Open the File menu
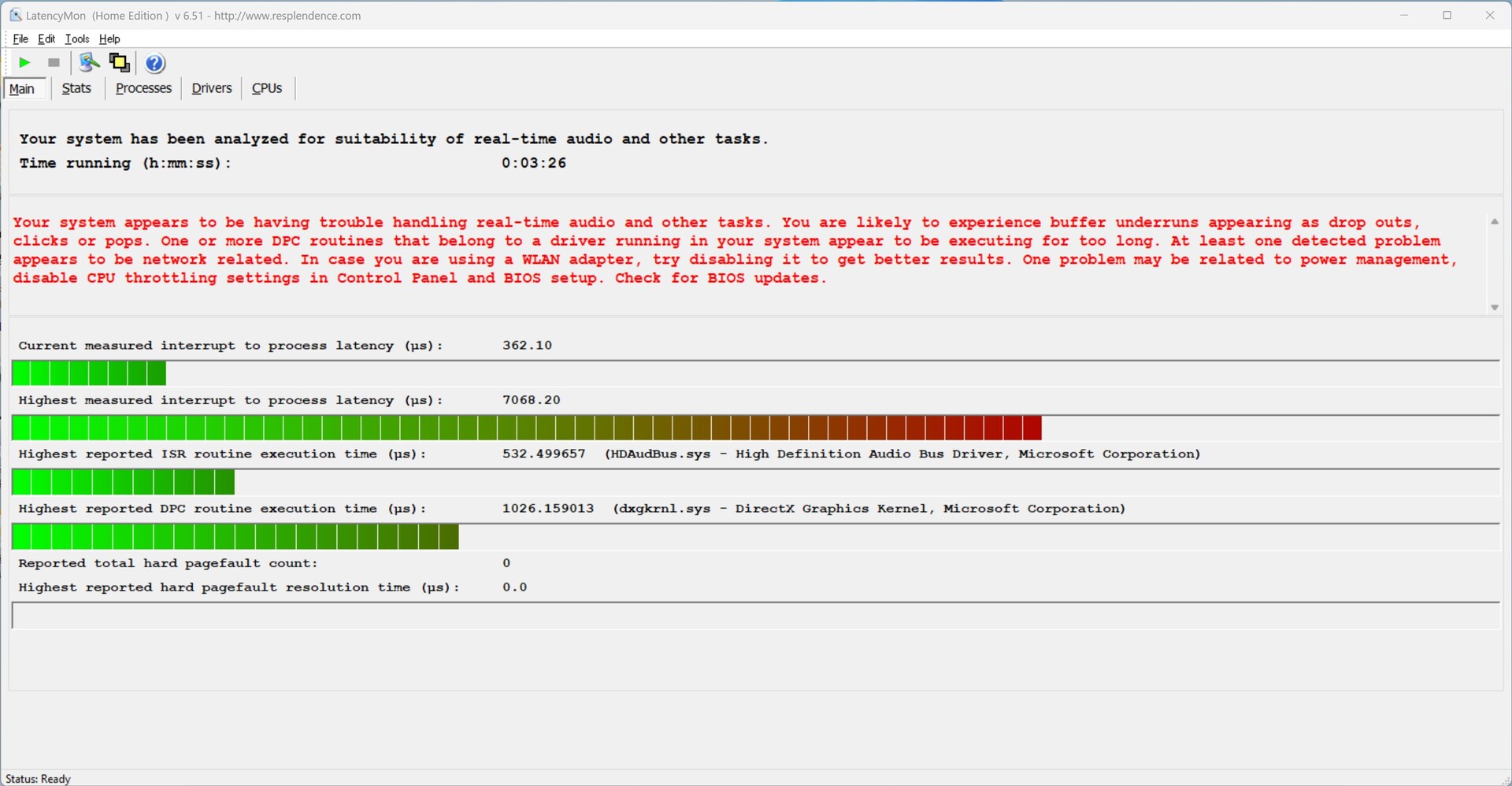The height and width of the screenshot is (786, 1512). click(x=20, y=39)
